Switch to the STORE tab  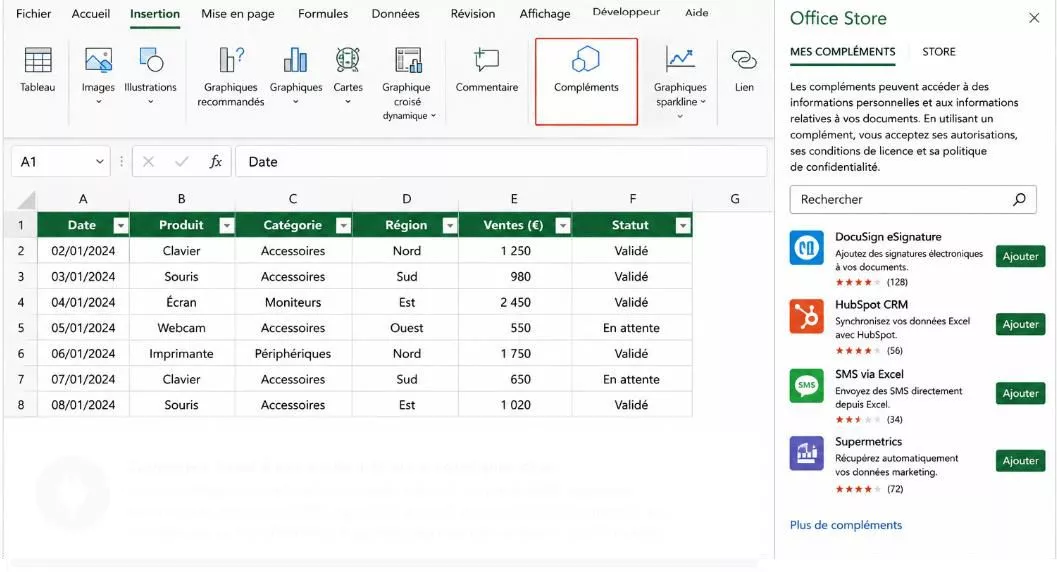[939, 52]
